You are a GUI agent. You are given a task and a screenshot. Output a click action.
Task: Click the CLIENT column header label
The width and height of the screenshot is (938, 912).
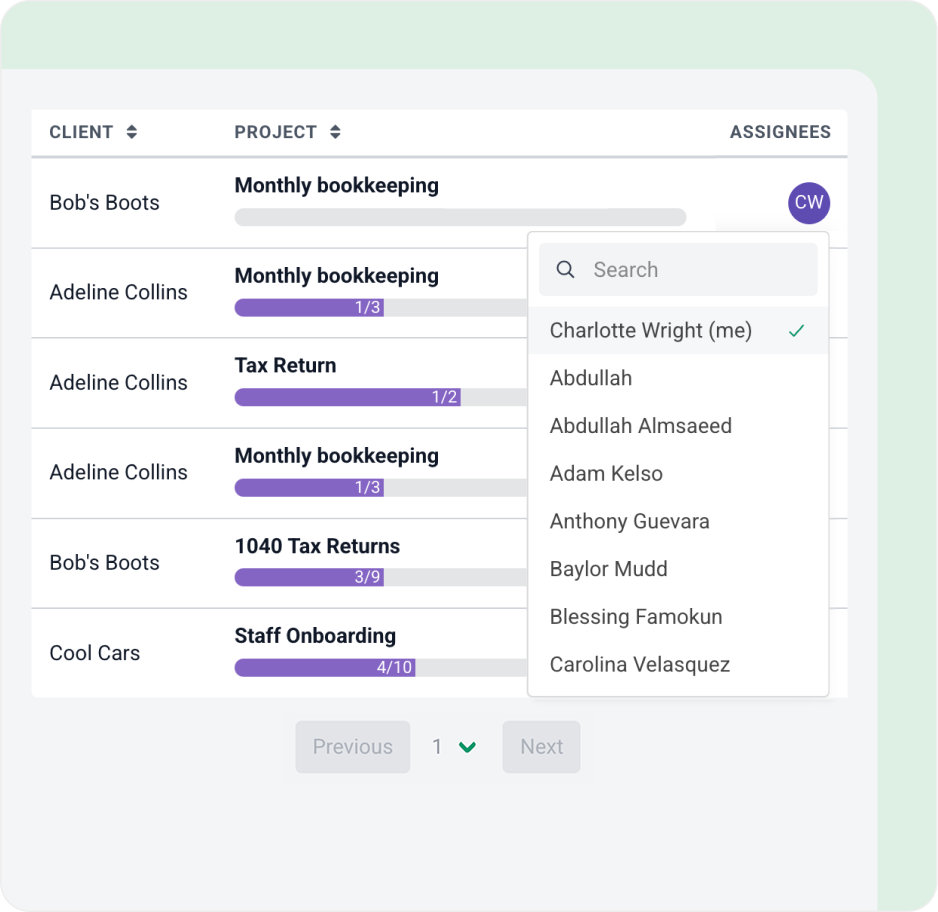(81, 132)
